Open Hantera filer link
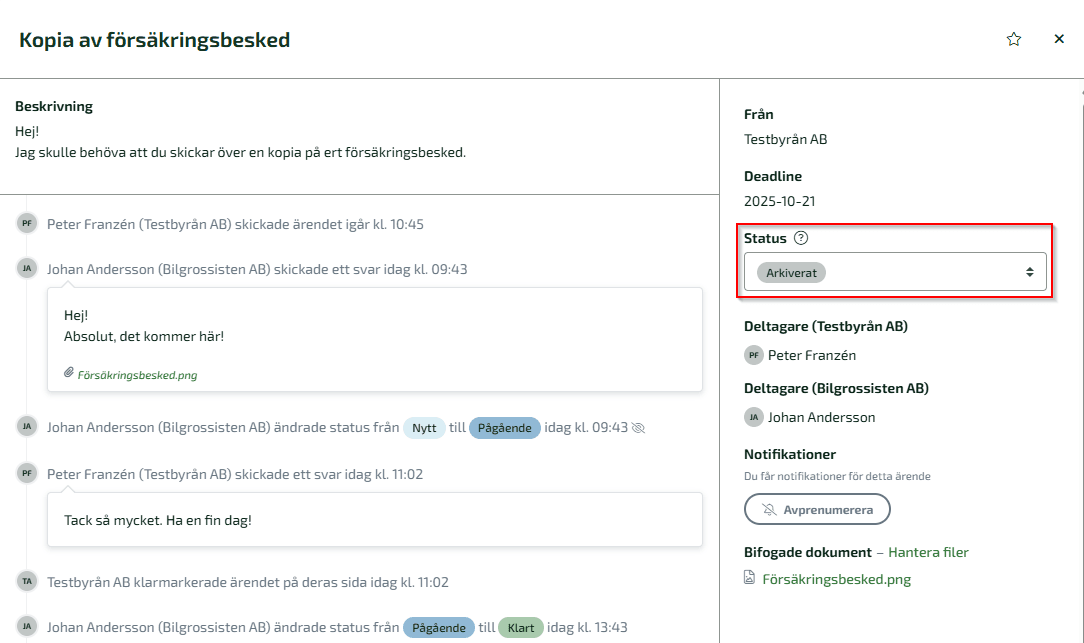This screenshot has height=643, width=1084. (928, 552)
